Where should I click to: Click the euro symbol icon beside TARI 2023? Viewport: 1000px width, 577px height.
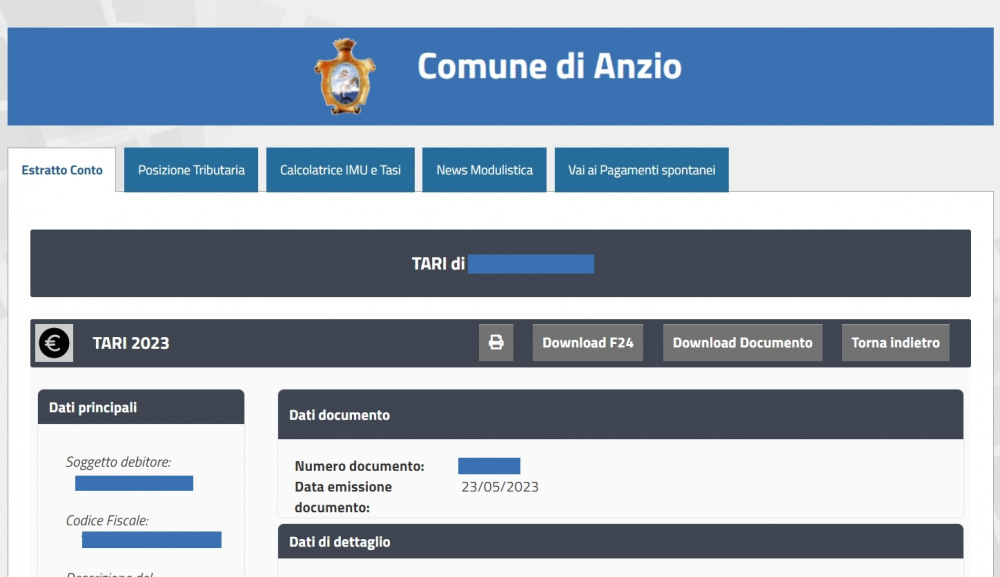(x=54, y=343)
